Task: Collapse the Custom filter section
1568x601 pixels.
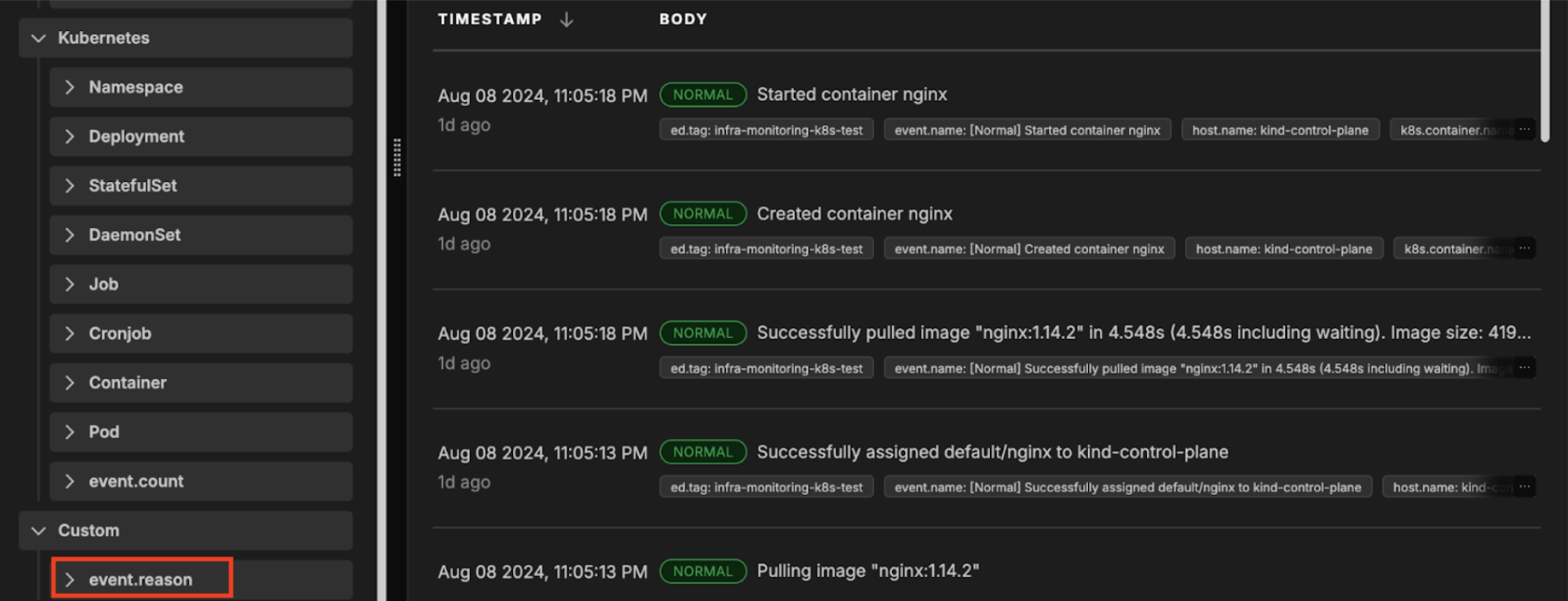Action: coord(38,531)
